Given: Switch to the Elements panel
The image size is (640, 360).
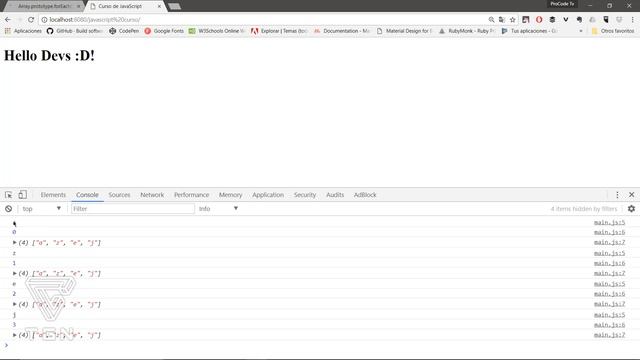Looking at the screenshot, I should [x=53, y=195].
